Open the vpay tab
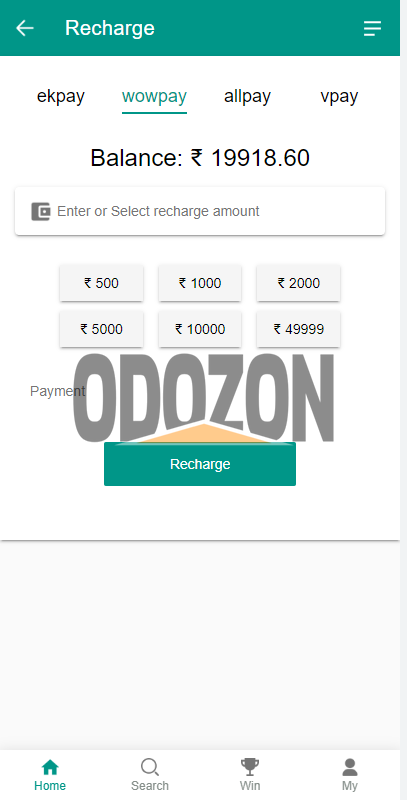Screen dimensions: 407x800 pyautogui.click(x=339, y=96)
